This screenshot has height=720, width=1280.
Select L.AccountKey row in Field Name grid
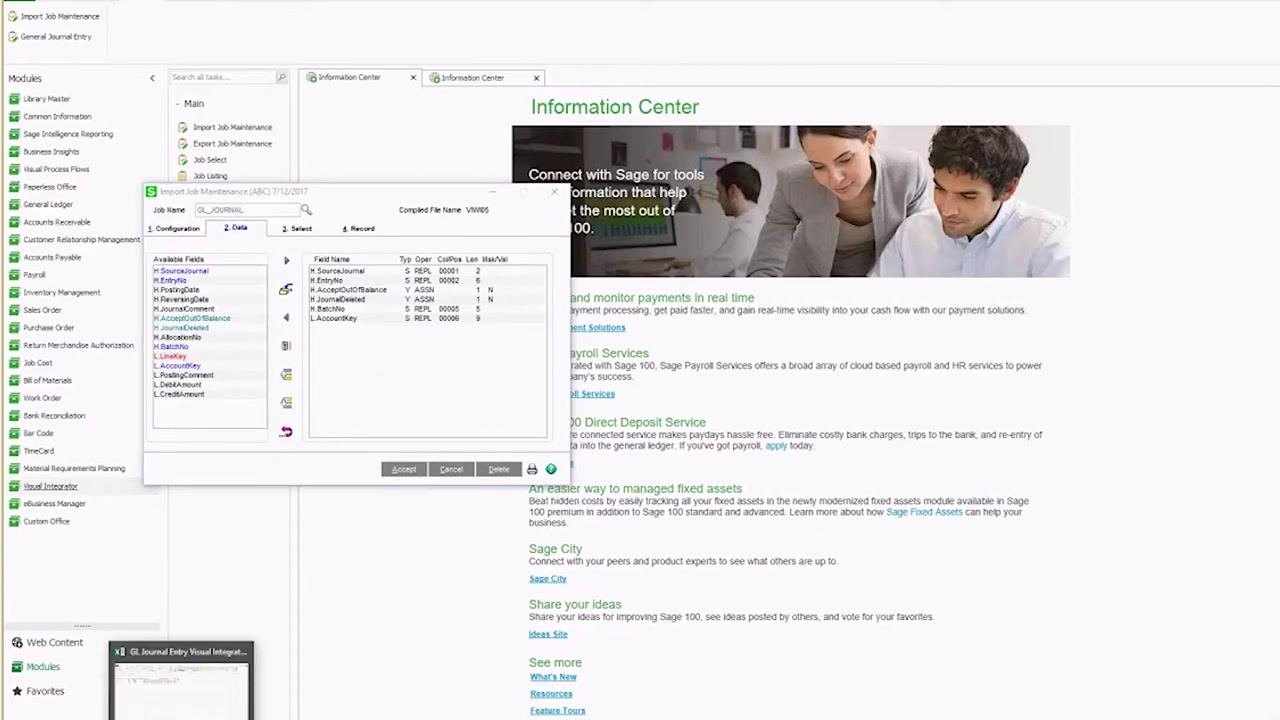pyautogui.click(x=428, y=318)
